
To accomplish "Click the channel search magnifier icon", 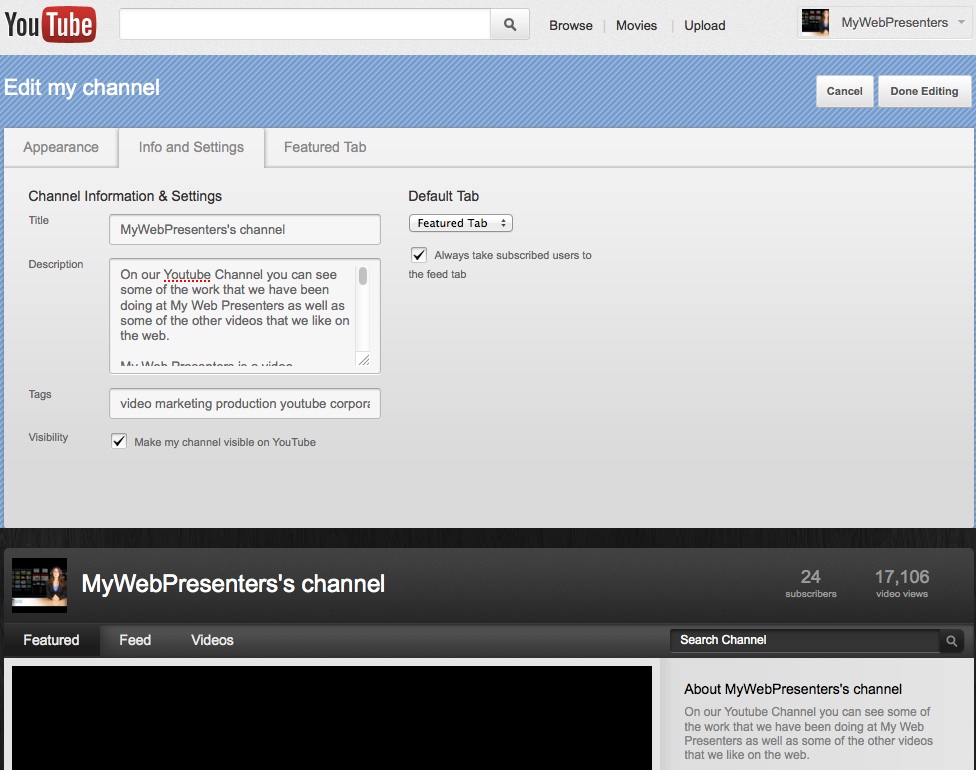I will pyautogui.click(x=952, y=641).
